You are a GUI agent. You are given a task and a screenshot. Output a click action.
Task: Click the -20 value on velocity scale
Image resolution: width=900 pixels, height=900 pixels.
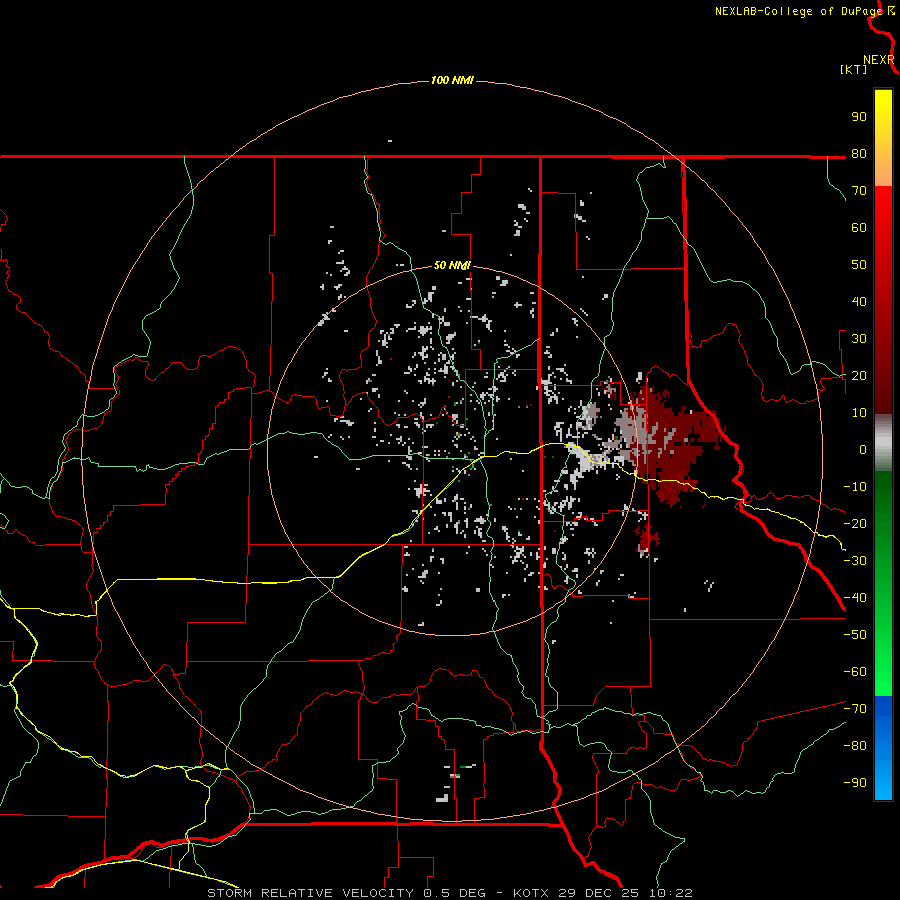click(x=855, y=523)
